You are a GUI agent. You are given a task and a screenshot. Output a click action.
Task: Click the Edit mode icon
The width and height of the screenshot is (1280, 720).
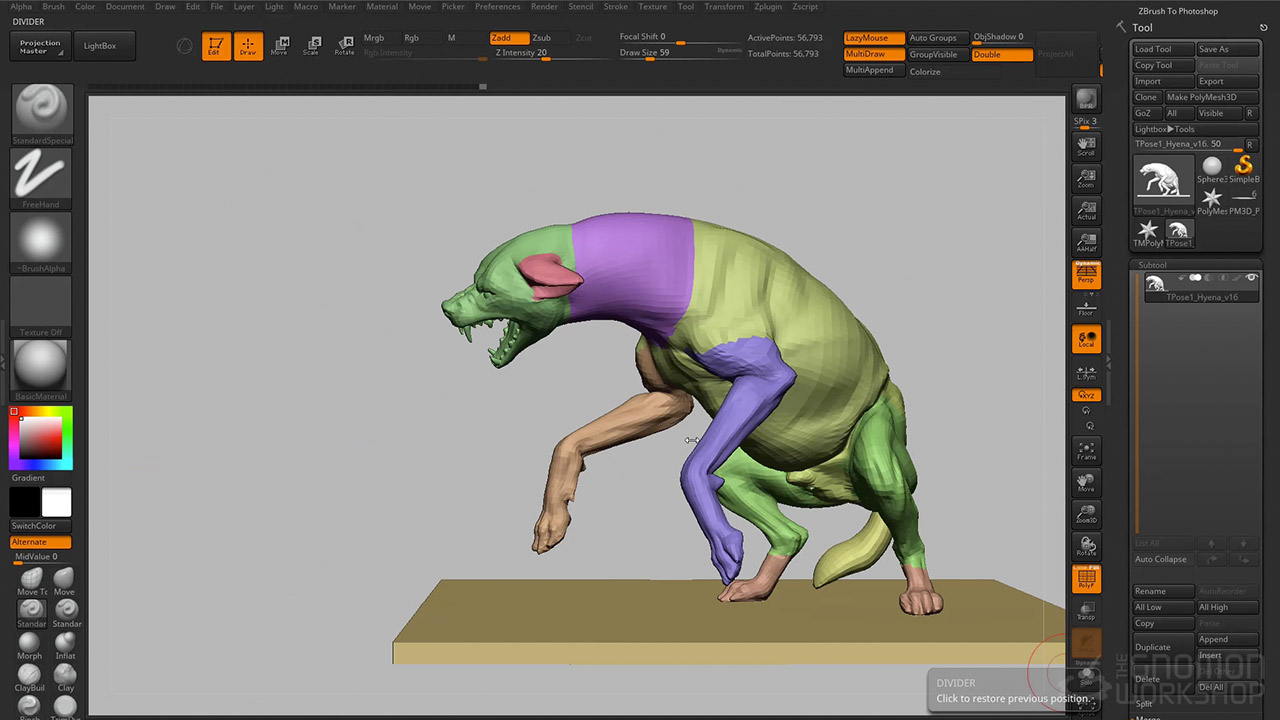pos(215,46)
